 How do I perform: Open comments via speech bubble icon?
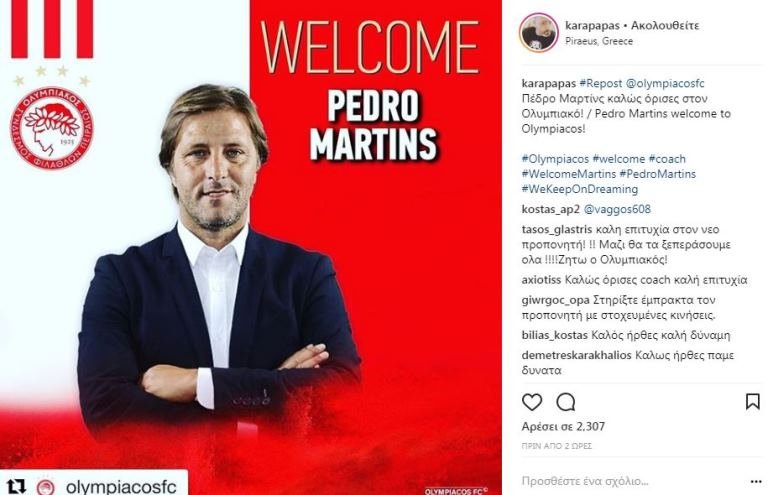coord(566,402)
